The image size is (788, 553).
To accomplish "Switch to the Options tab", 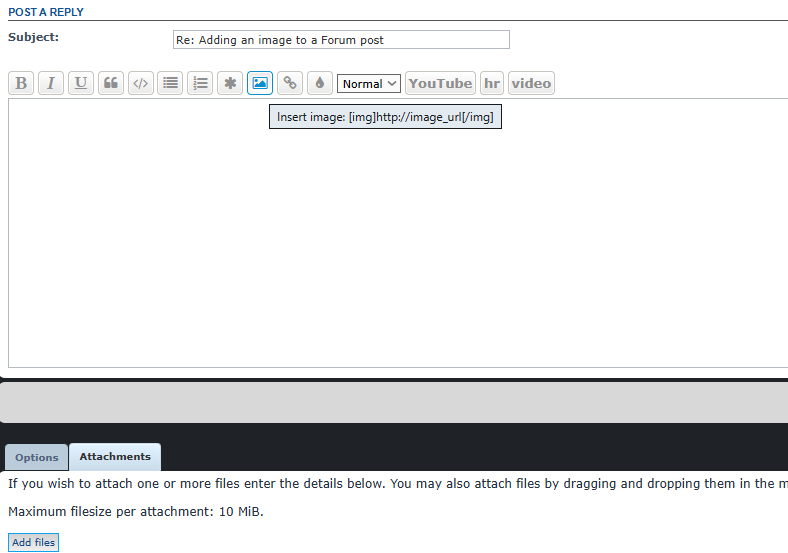I will point(37,457).
